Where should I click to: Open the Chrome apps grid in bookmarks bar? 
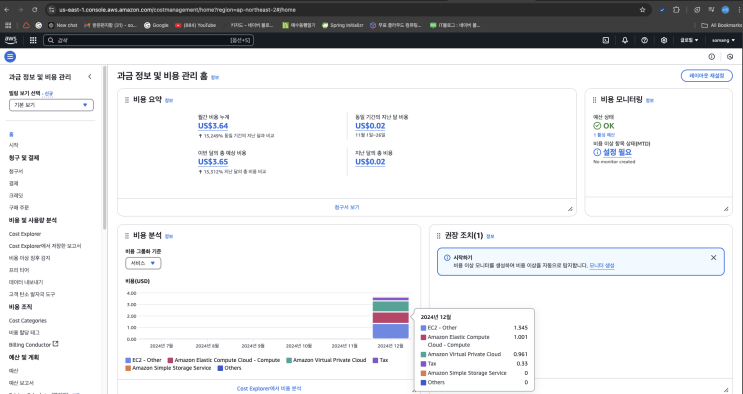click(x=8, y=25)
